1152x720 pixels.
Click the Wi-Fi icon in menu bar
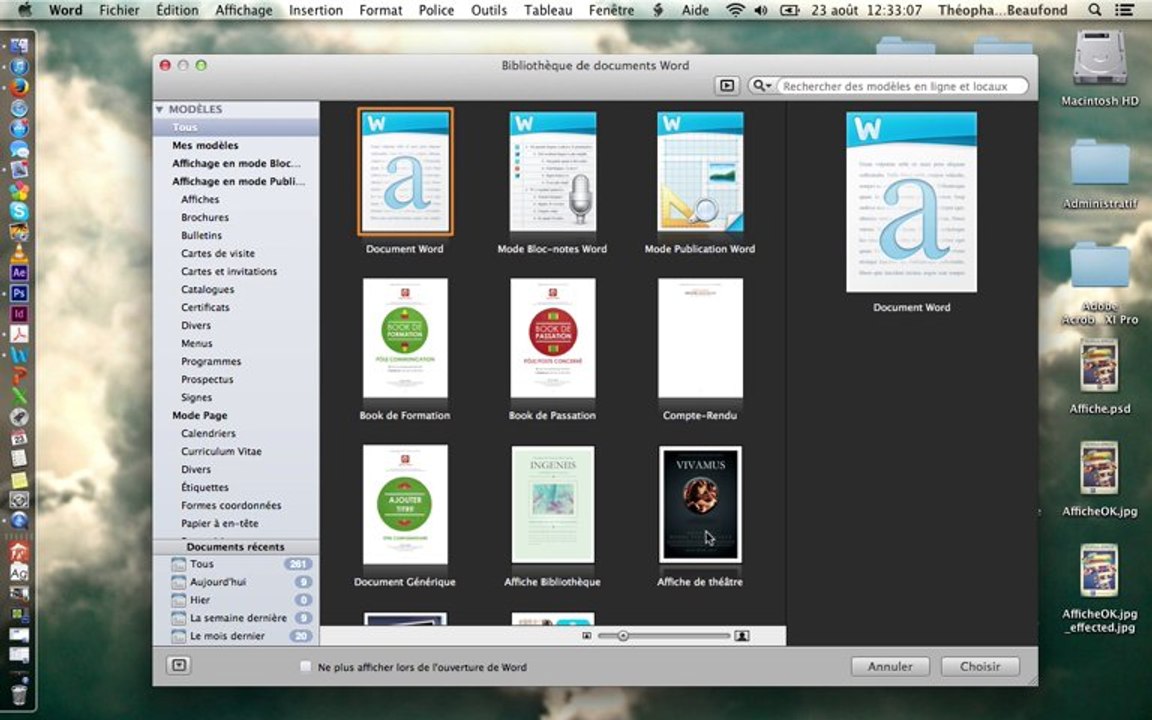pyautogui.click(x=734, y=10)
